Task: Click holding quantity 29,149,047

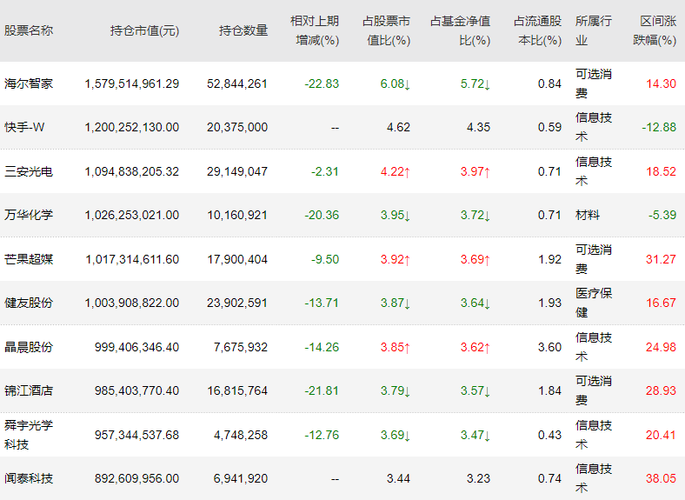Action: [237, 171]
